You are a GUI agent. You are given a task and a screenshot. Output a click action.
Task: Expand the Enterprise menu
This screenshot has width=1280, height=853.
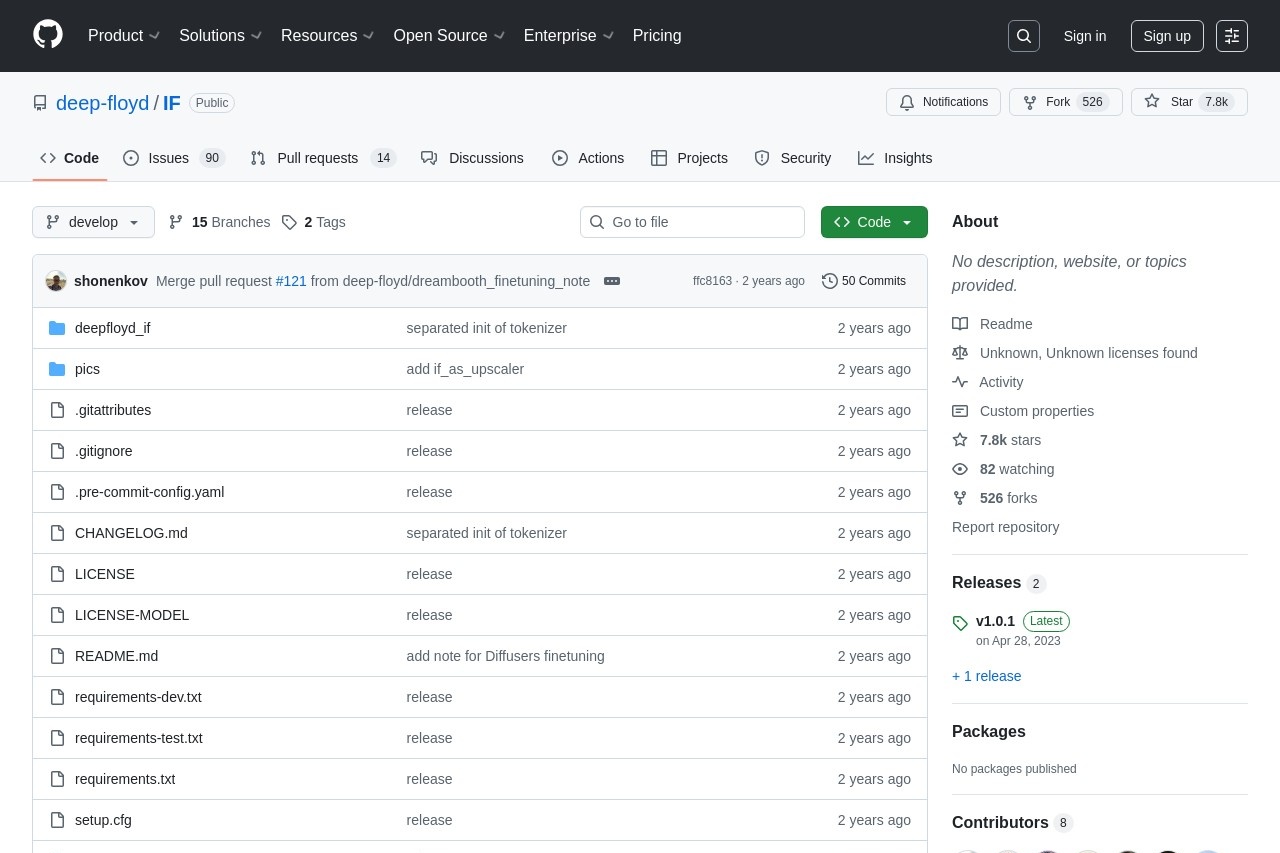(x=569, y=36)
